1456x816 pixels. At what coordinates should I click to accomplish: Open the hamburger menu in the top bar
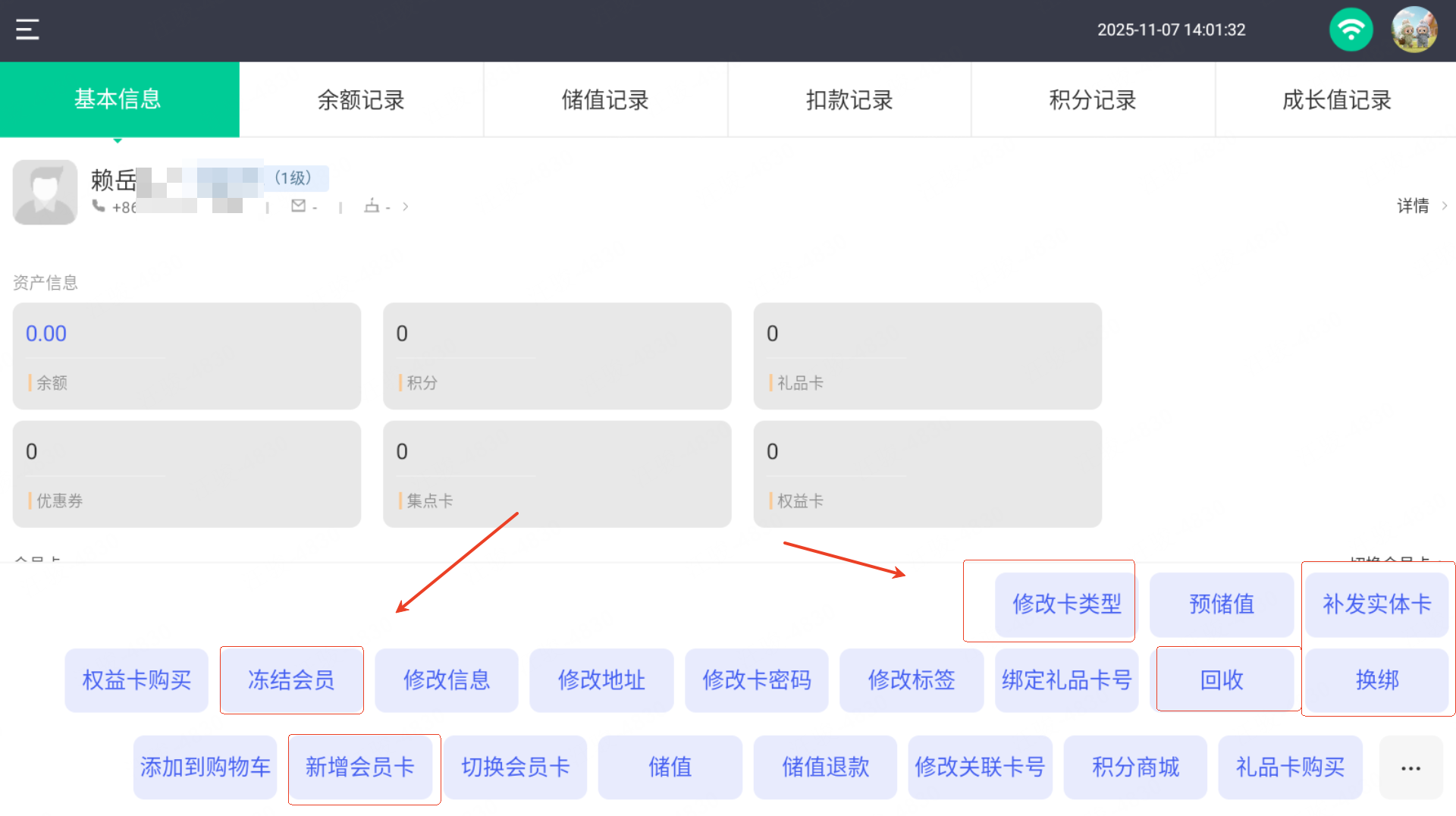(27, 30)
